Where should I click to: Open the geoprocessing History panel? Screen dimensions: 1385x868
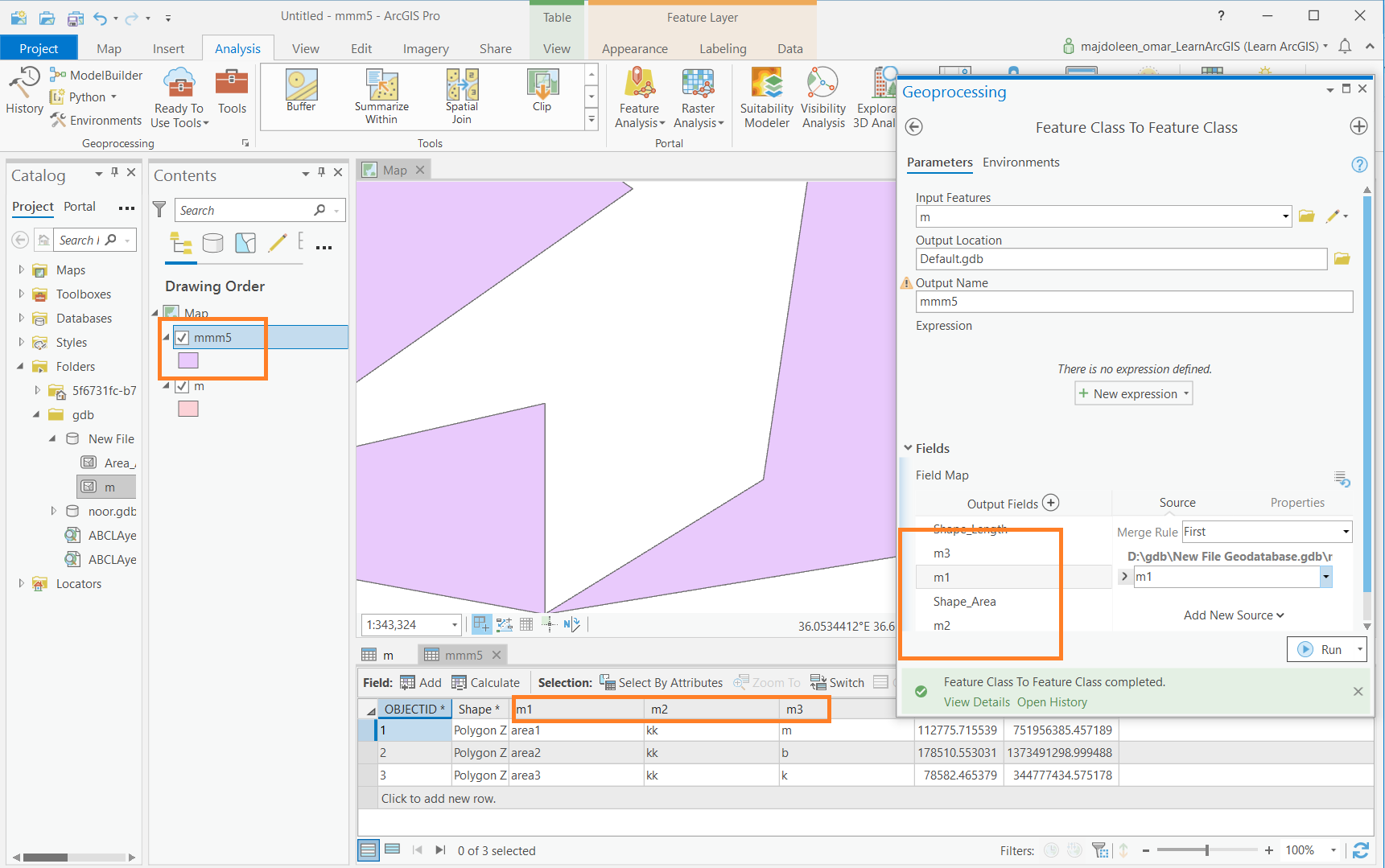pos(23,91)
